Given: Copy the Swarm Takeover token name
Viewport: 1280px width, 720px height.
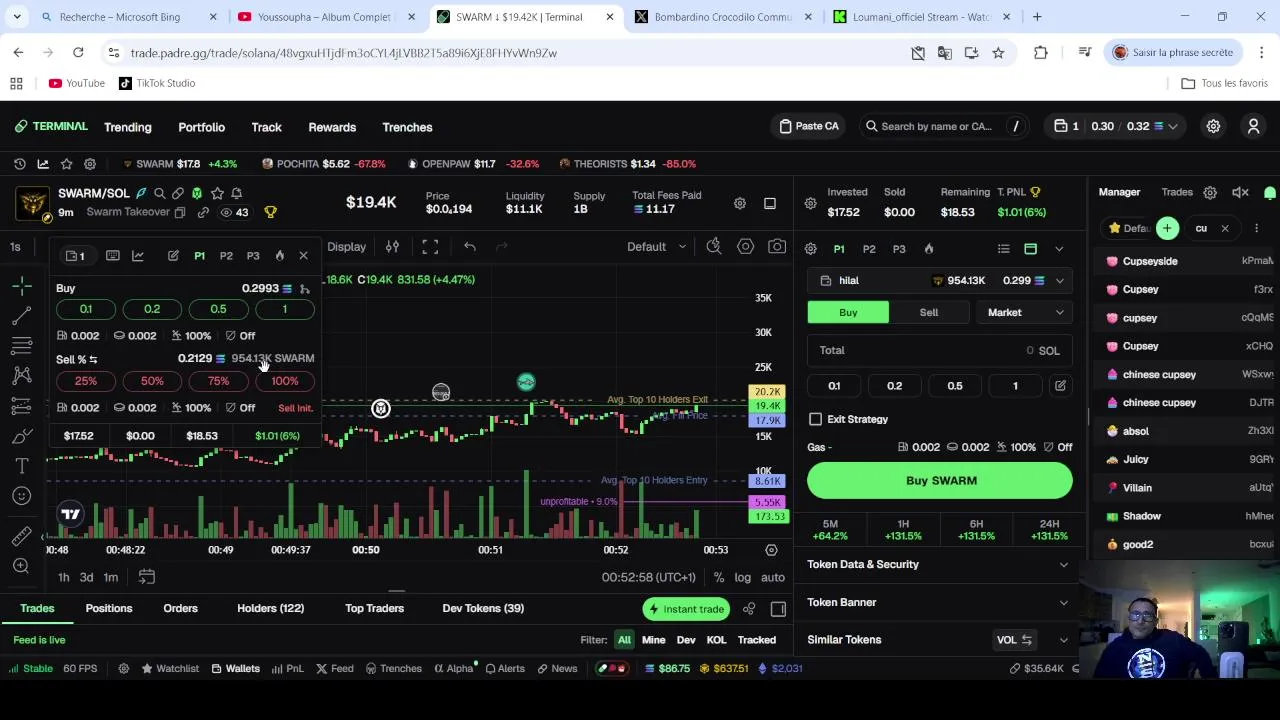Looking at the screenshot, I should (x=180, y=212).
